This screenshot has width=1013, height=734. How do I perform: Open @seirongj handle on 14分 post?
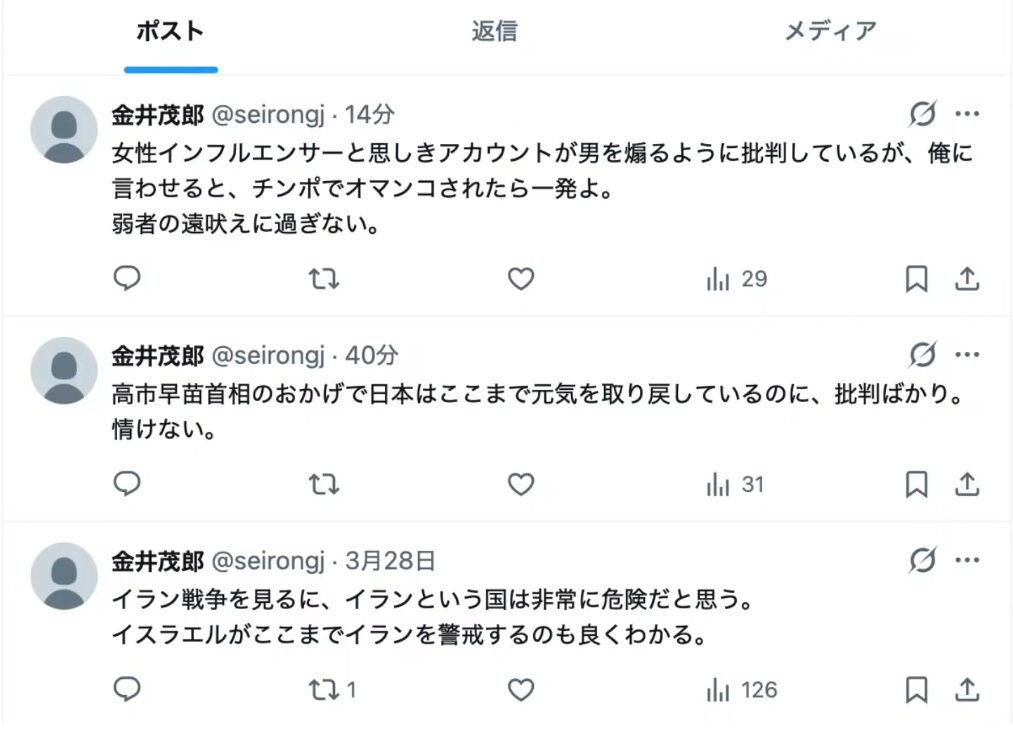tap(268, 114)
